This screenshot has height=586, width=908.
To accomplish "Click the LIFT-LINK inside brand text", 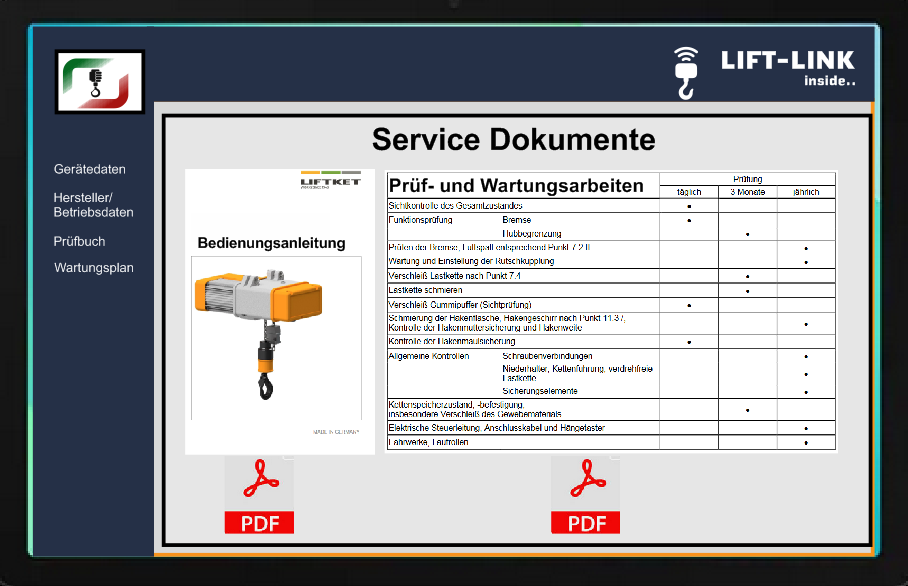I will (x=788, y=68).
